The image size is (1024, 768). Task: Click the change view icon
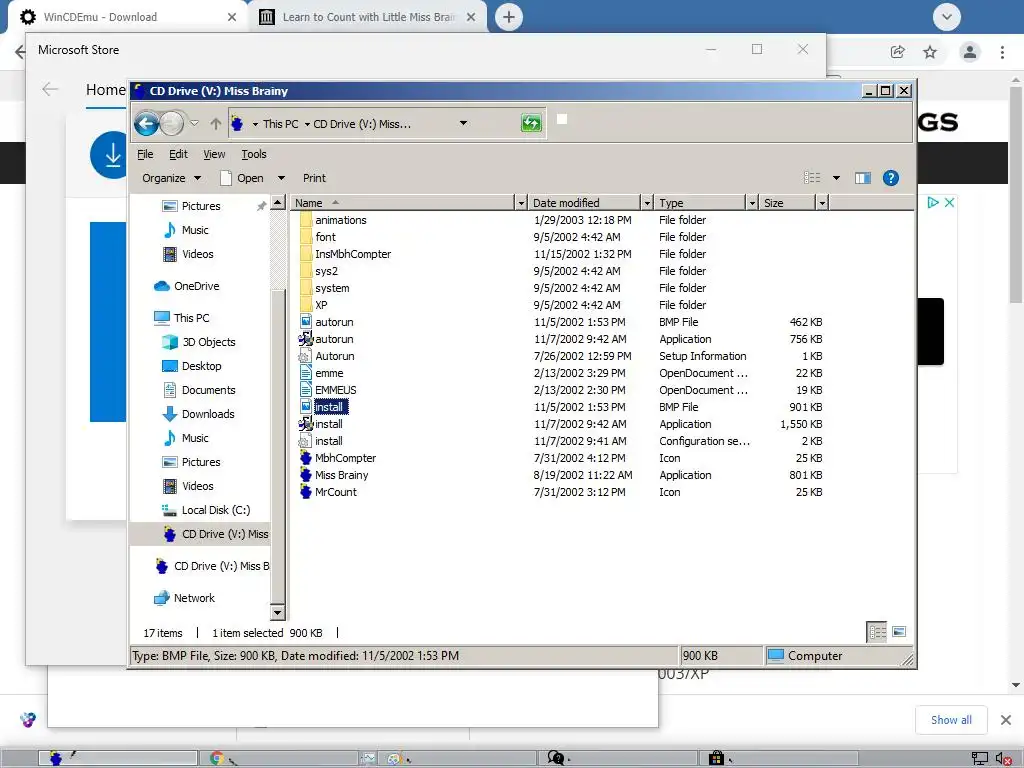[x=812, y=178]
